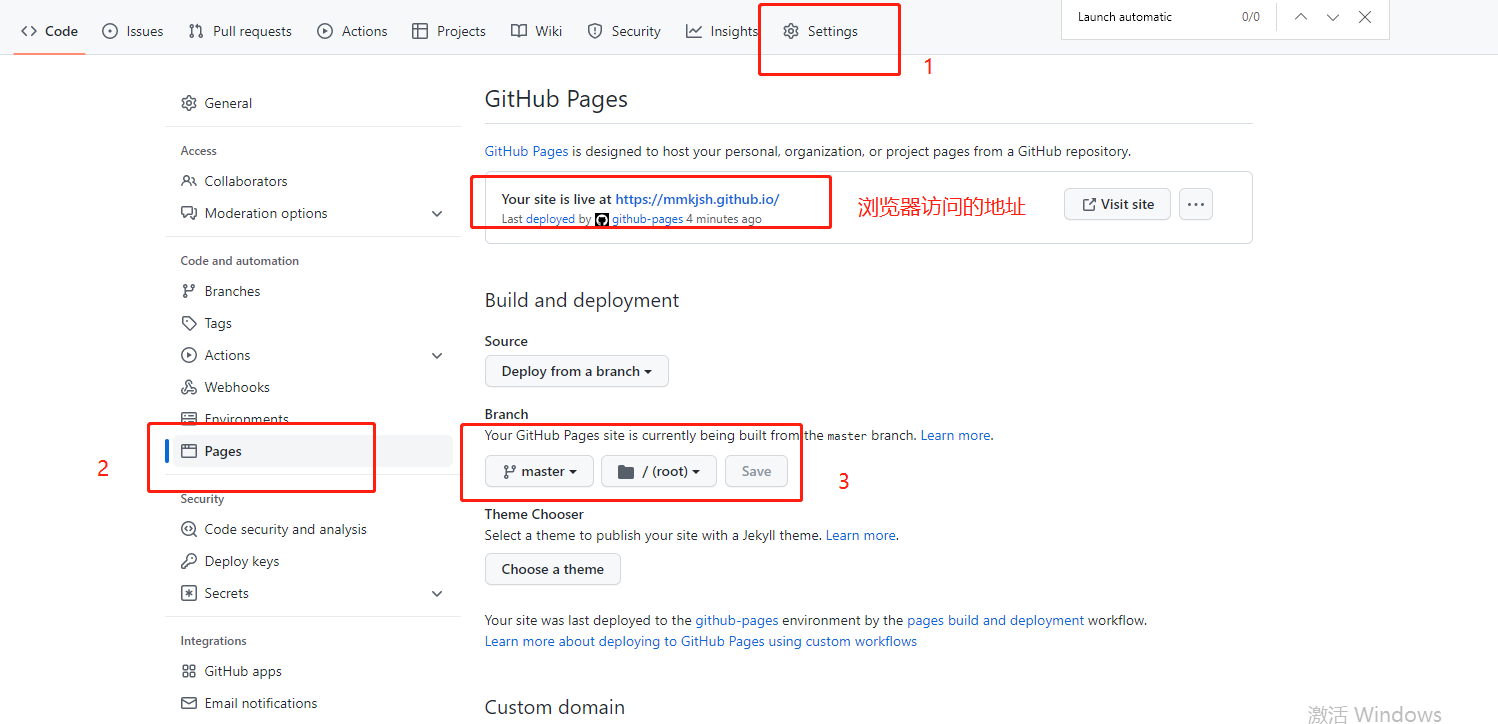Open the Issues tab
Viewport: 1498px width, 724px height.
click(x=133, y=31)
